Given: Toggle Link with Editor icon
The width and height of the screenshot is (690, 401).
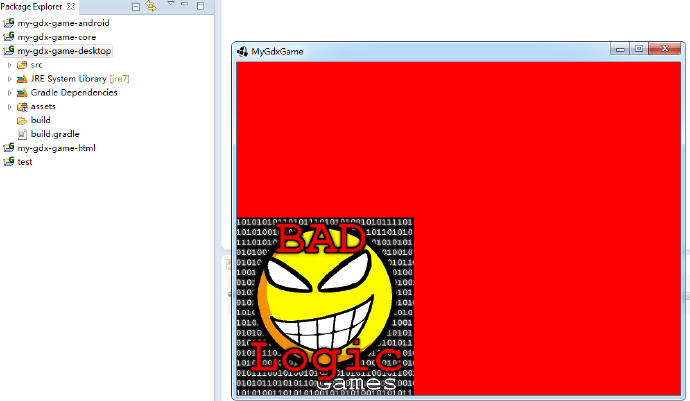Looking at the screenshot, I should point(151,6).
